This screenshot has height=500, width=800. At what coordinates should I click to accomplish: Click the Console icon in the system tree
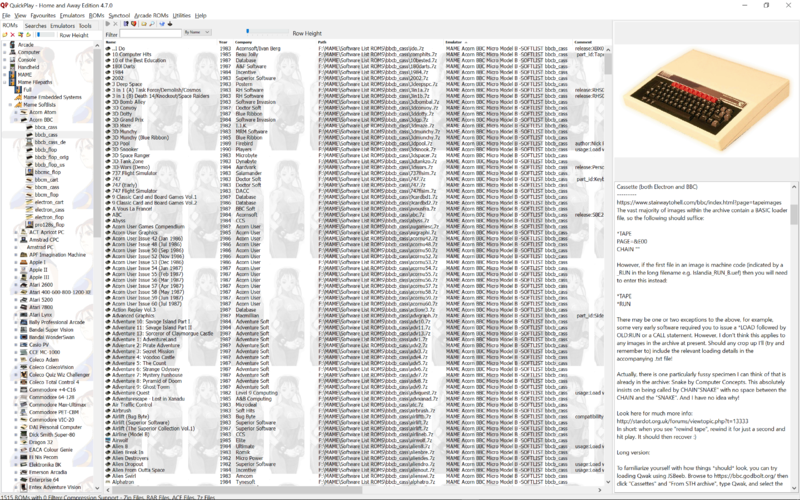coord(13,60)
